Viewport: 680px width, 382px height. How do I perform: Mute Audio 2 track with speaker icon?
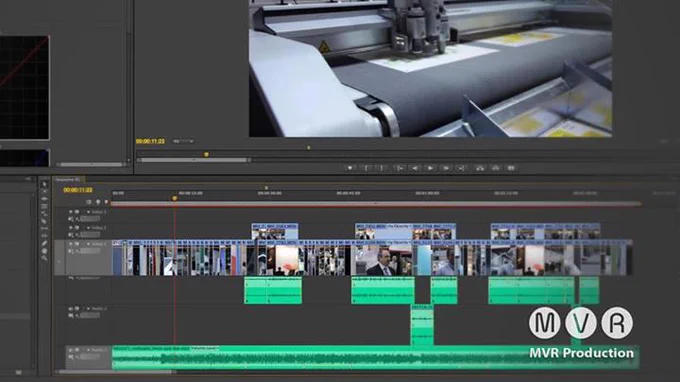tap(71, 309)
